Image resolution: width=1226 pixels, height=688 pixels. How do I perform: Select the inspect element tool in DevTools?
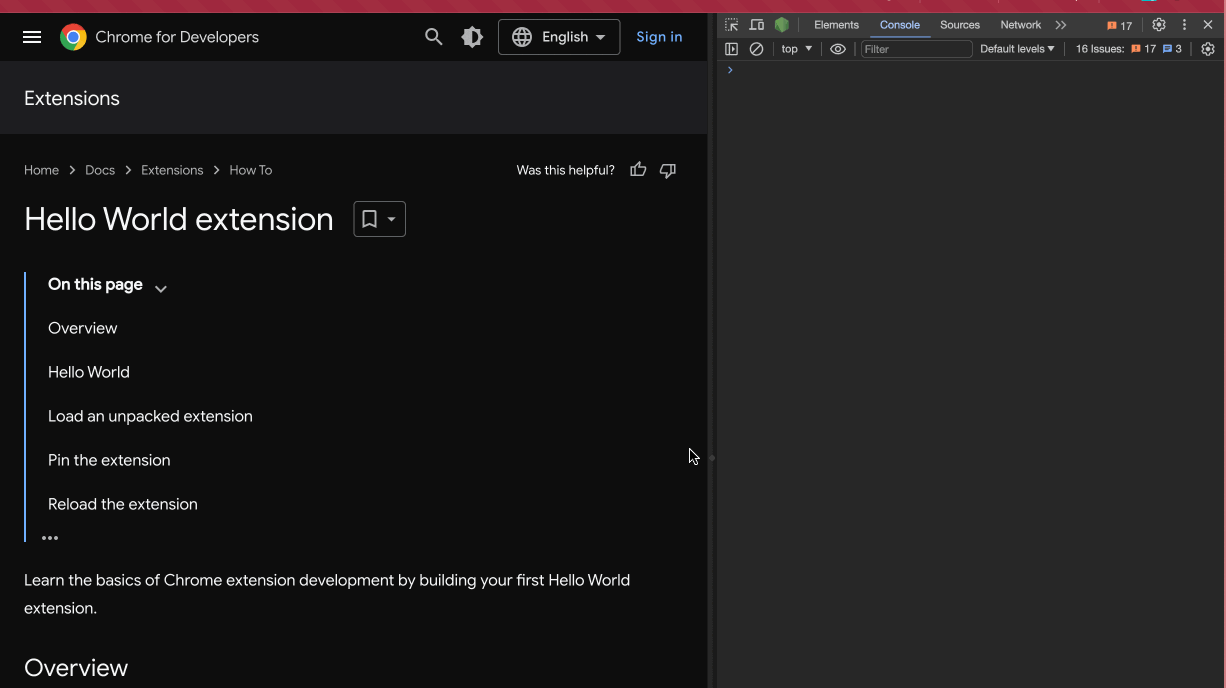point(730,24)
